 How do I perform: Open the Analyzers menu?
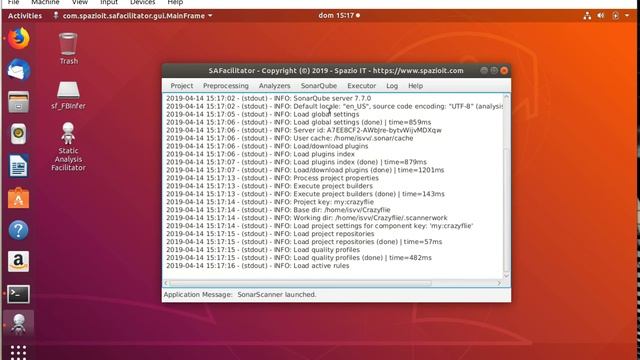274,86
